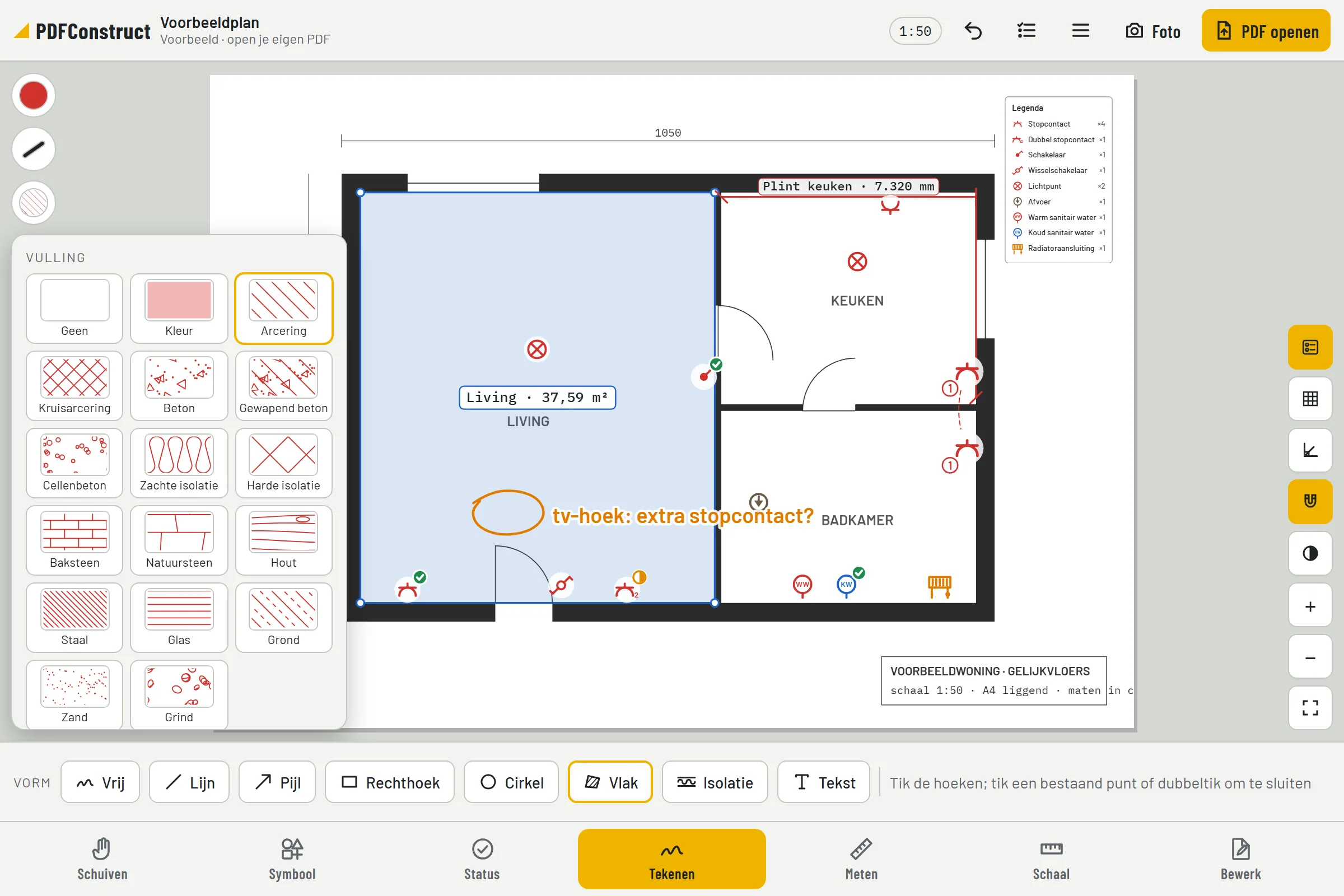Open the hamburger menu icon
Screen dimensions: 1344x896
[x=1080, y=31]
